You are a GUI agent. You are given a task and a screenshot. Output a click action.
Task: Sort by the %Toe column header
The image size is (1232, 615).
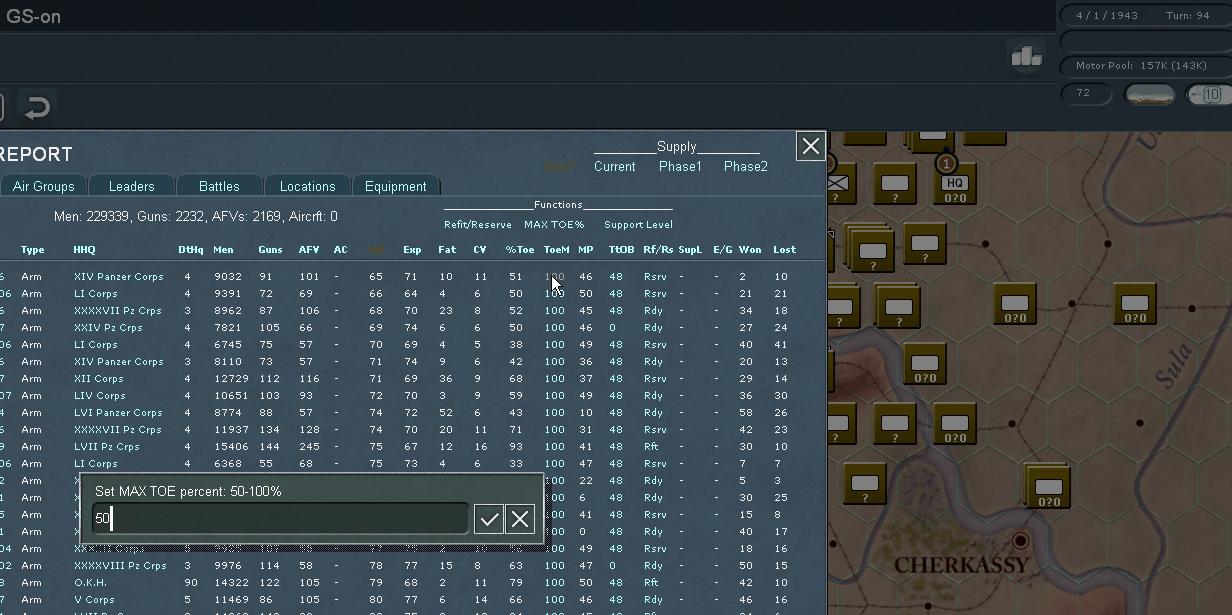point(520,250)
